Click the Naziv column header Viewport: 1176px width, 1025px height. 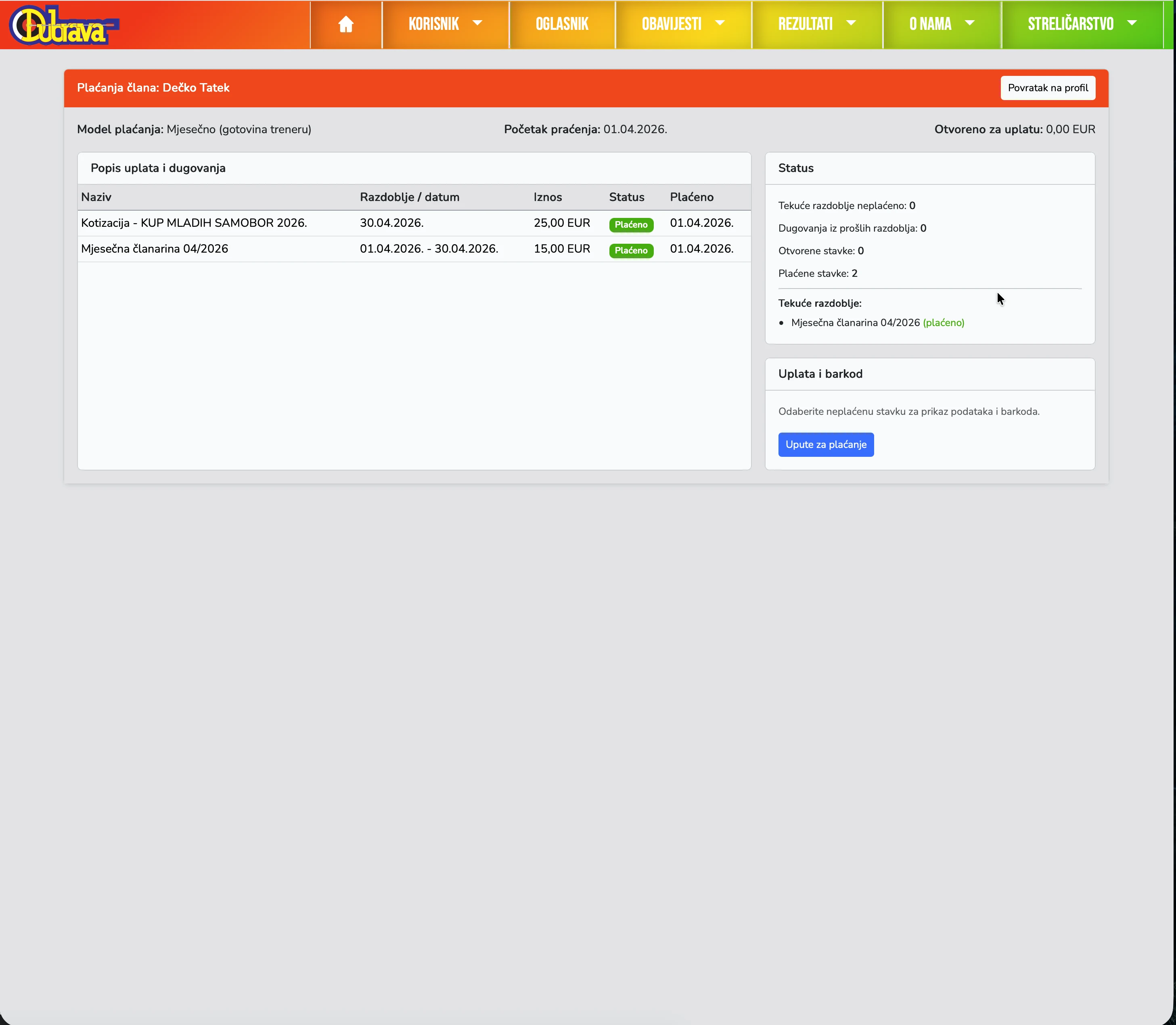click(x=96, y=197)
